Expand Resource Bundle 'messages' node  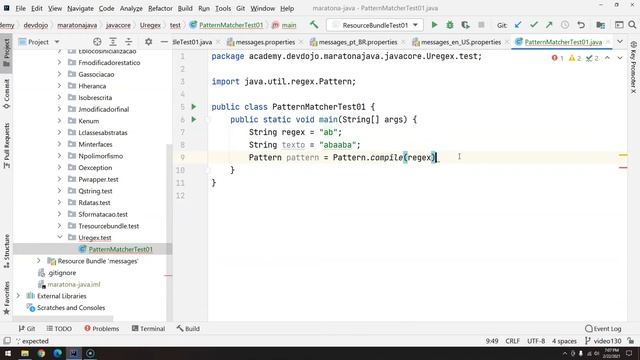pos(39,260)
